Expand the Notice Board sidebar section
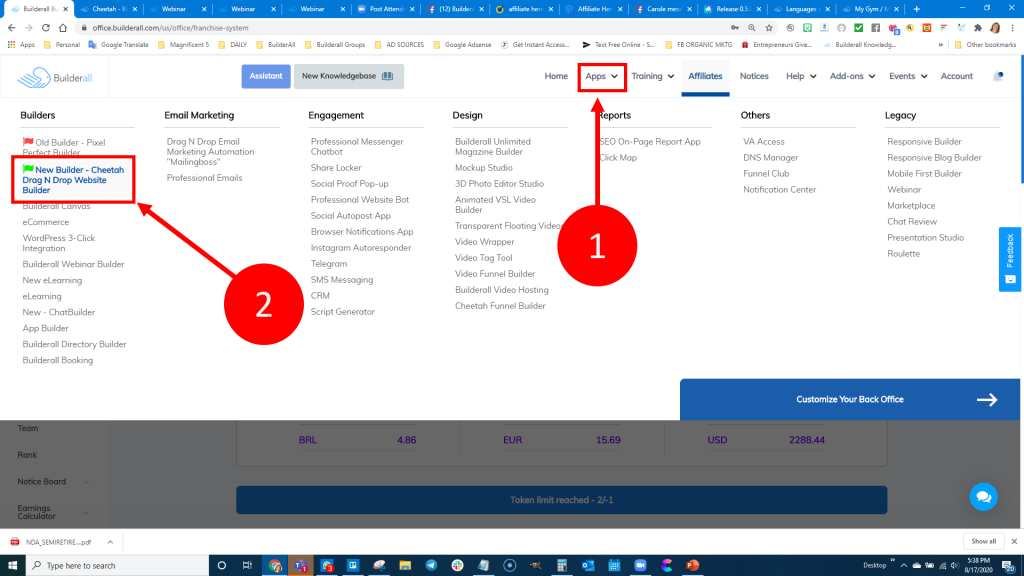 [x=85, y=482]
